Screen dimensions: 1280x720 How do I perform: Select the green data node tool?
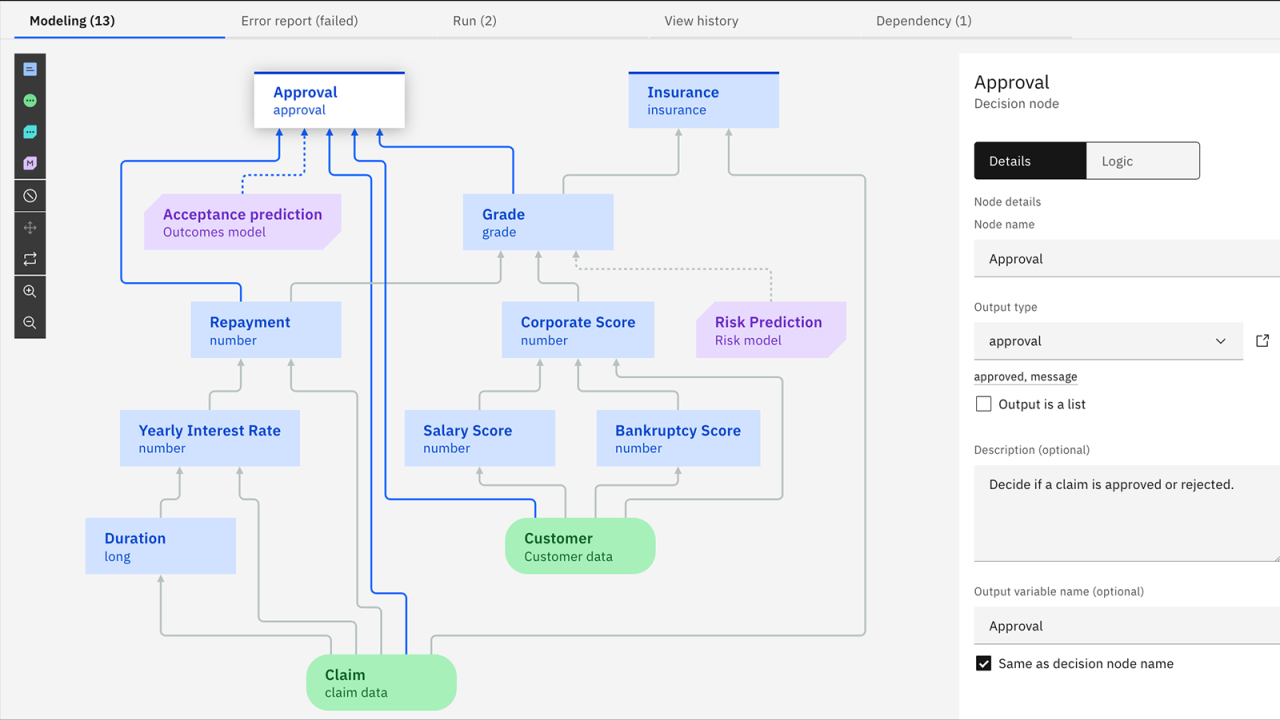tap(29, 100)
